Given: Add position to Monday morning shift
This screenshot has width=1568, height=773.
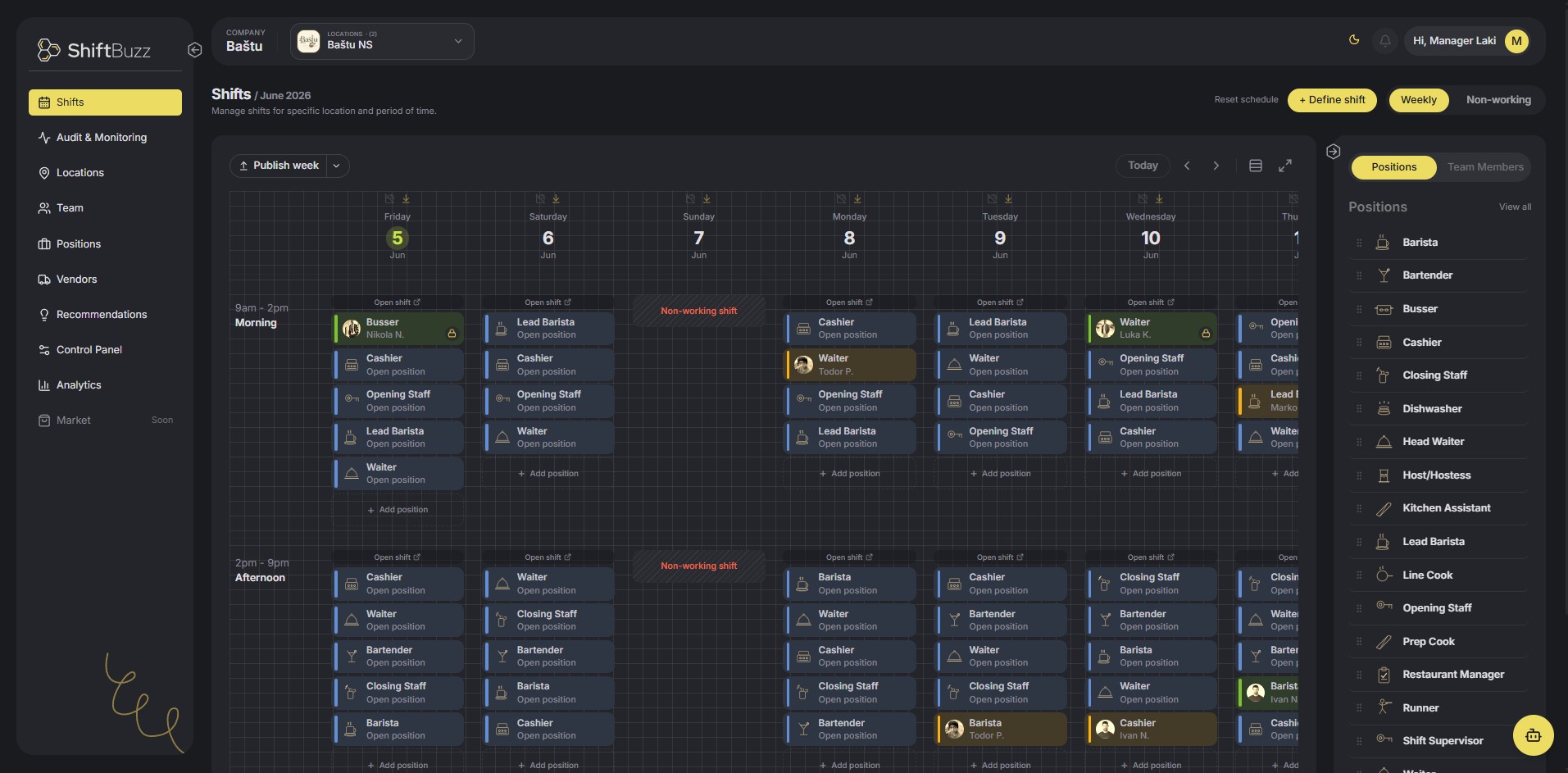Looking at the screenshot, I should tap(850, 474).
